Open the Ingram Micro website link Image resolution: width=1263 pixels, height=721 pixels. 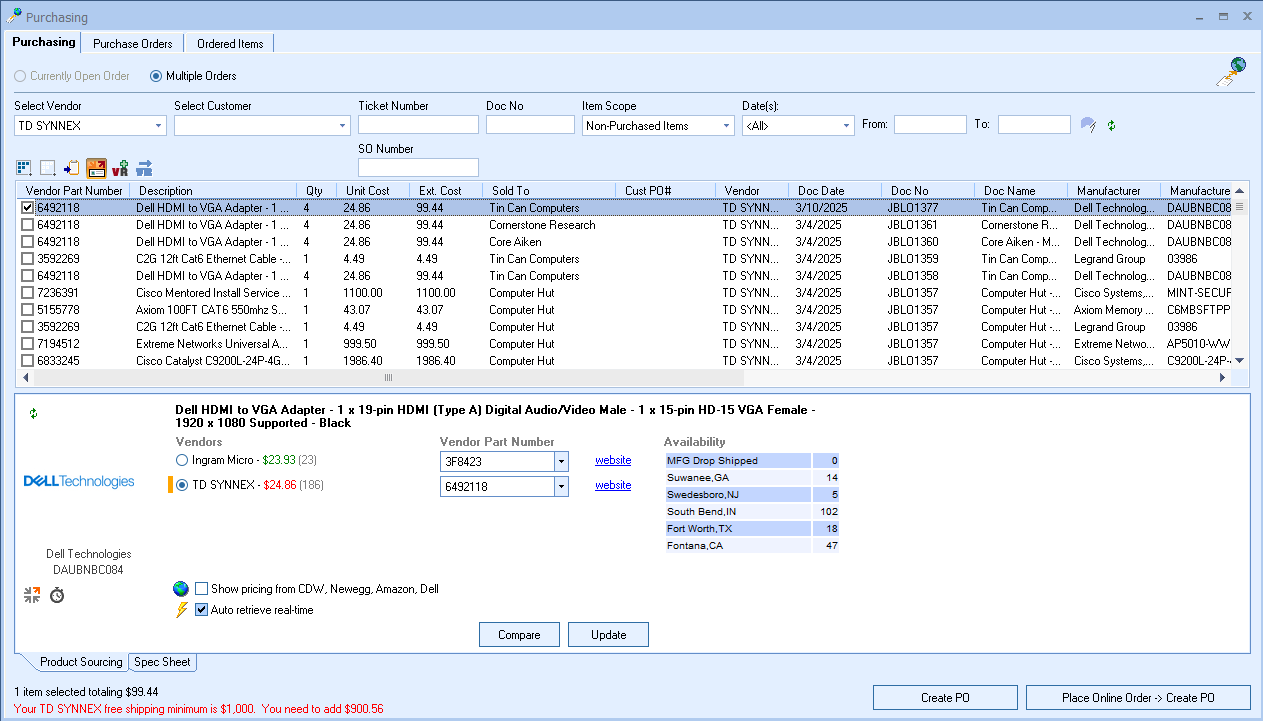[x=613, y=460]
